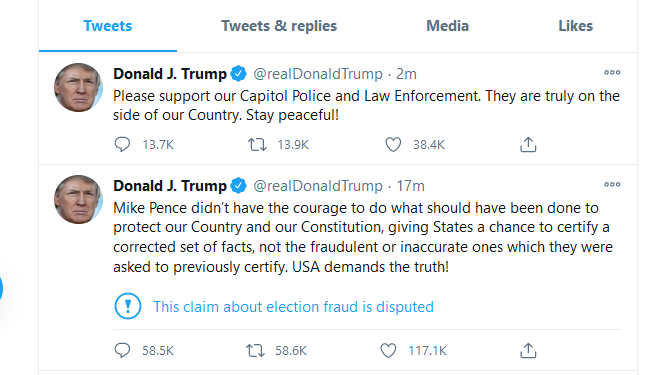
Task: Click the profile avatar on the Pence tweet
Action: click(x=78, y=199)
